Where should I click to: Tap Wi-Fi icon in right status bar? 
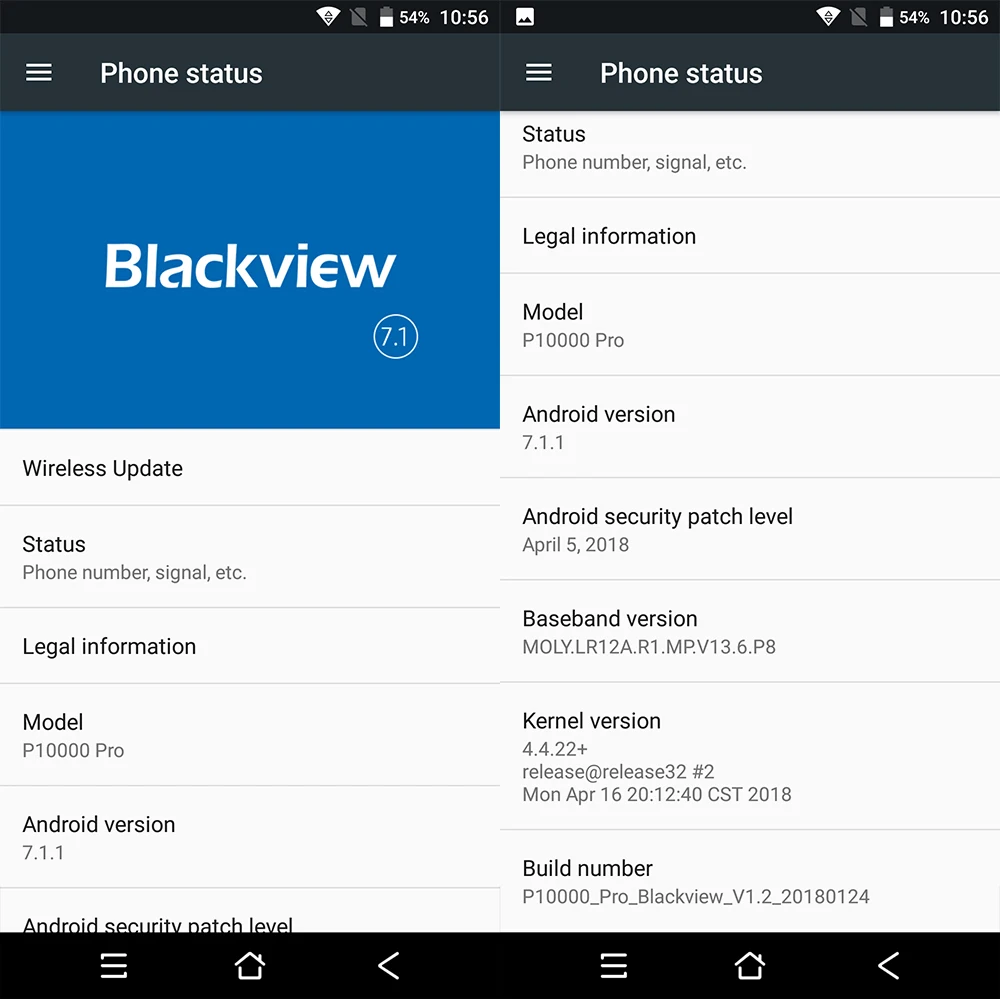828,17
